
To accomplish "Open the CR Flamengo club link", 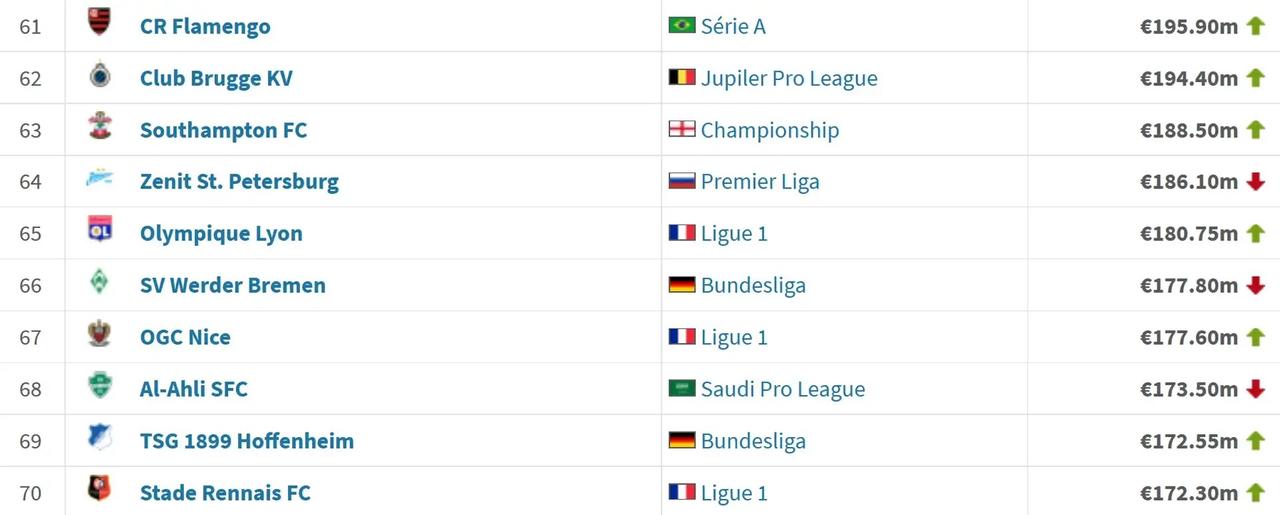I will coord(205,27).
